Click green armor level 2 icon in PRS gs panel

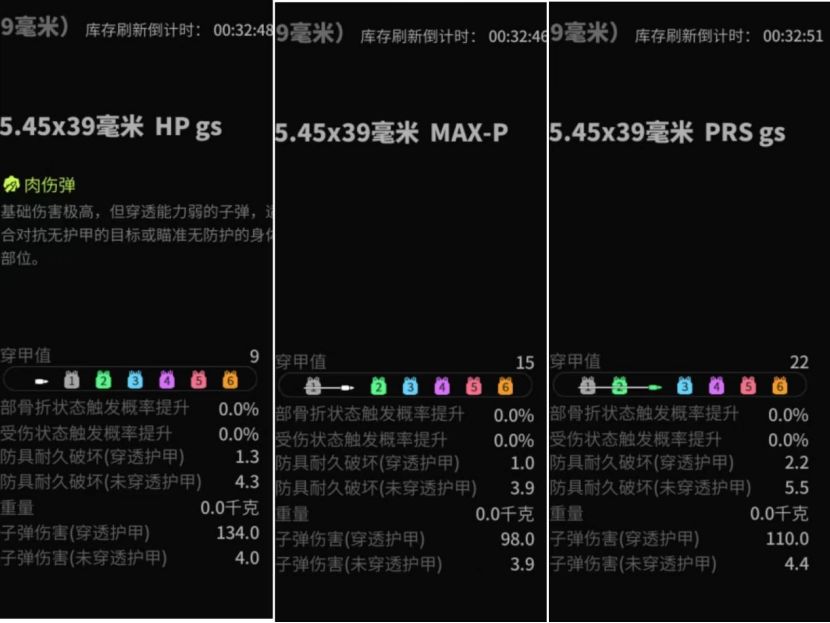pyautogui.click(x=619, y=386)
